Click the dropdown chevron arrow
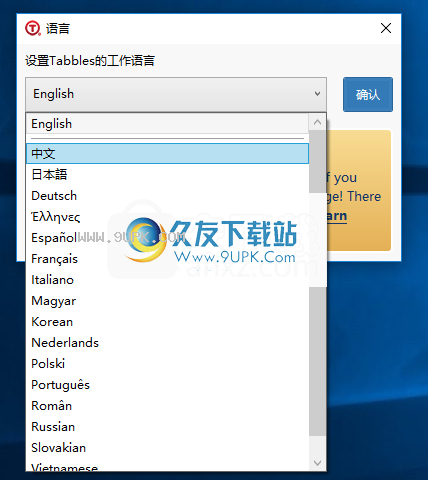 (x=317, y=94)
